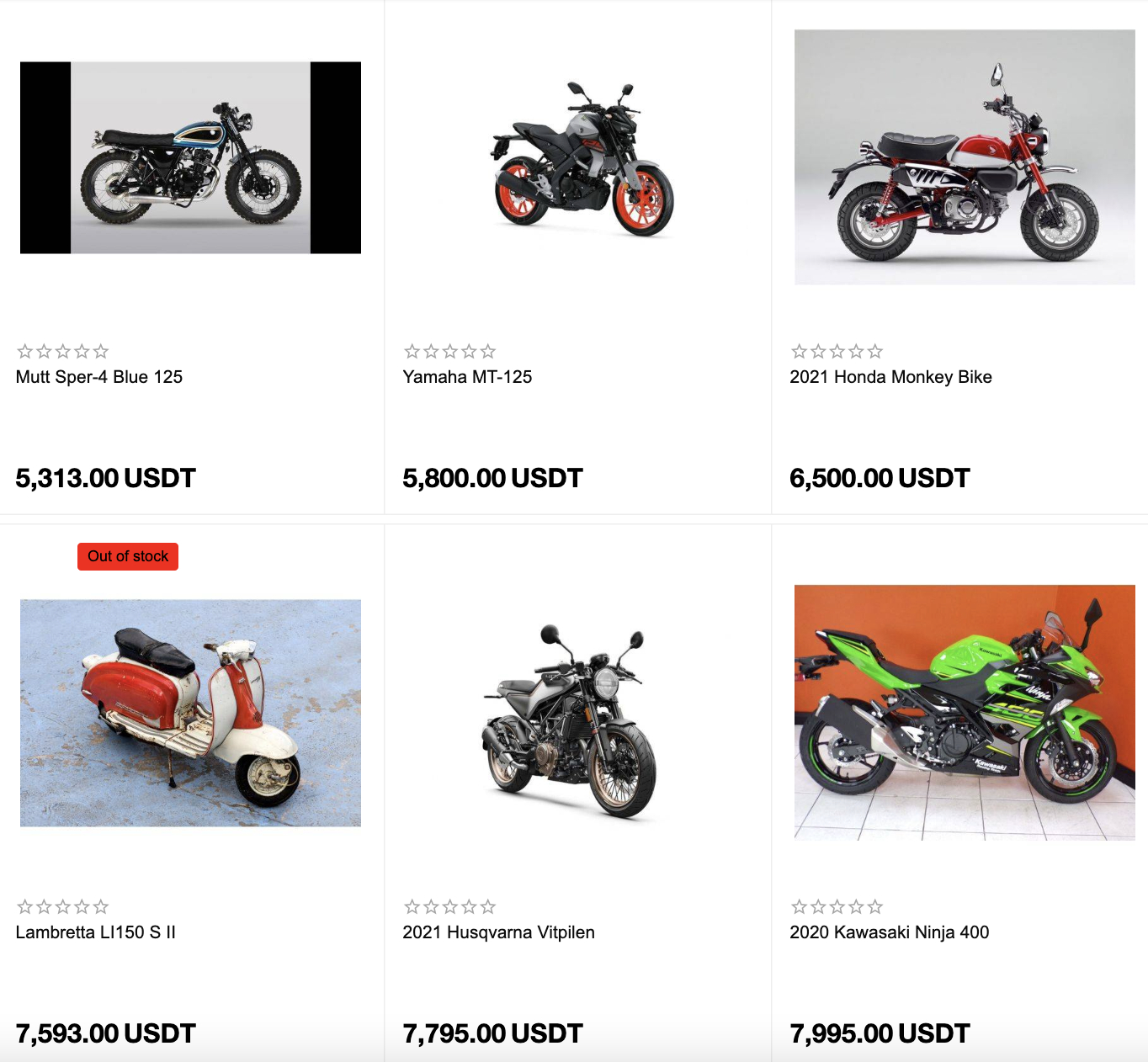Click the star rating for Honda Monkey Bike
Screen dimensions: 1148x1062
tap(837, 351)
